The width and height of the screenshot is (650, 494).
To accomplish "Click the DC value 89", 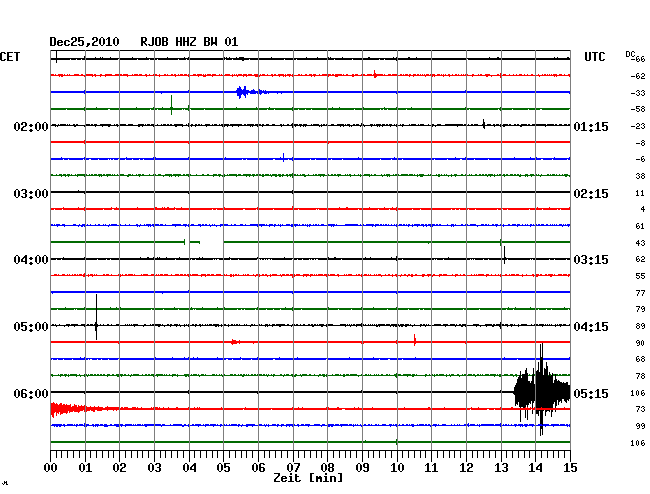I will [640, 326].
